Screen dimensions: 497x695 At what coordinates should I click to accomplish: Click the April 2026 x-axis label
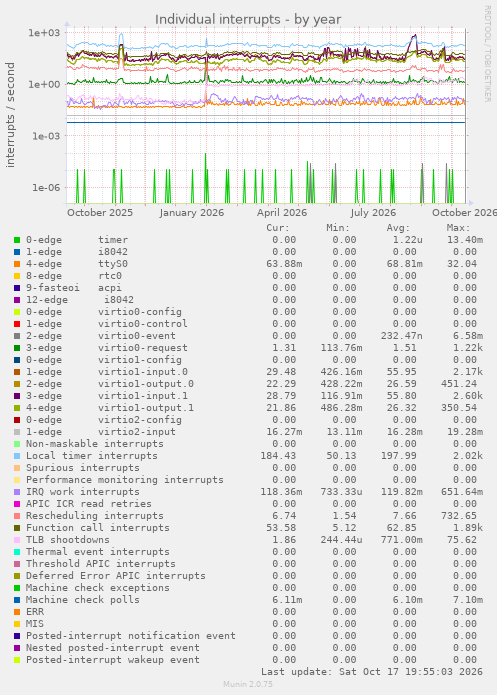282,213
